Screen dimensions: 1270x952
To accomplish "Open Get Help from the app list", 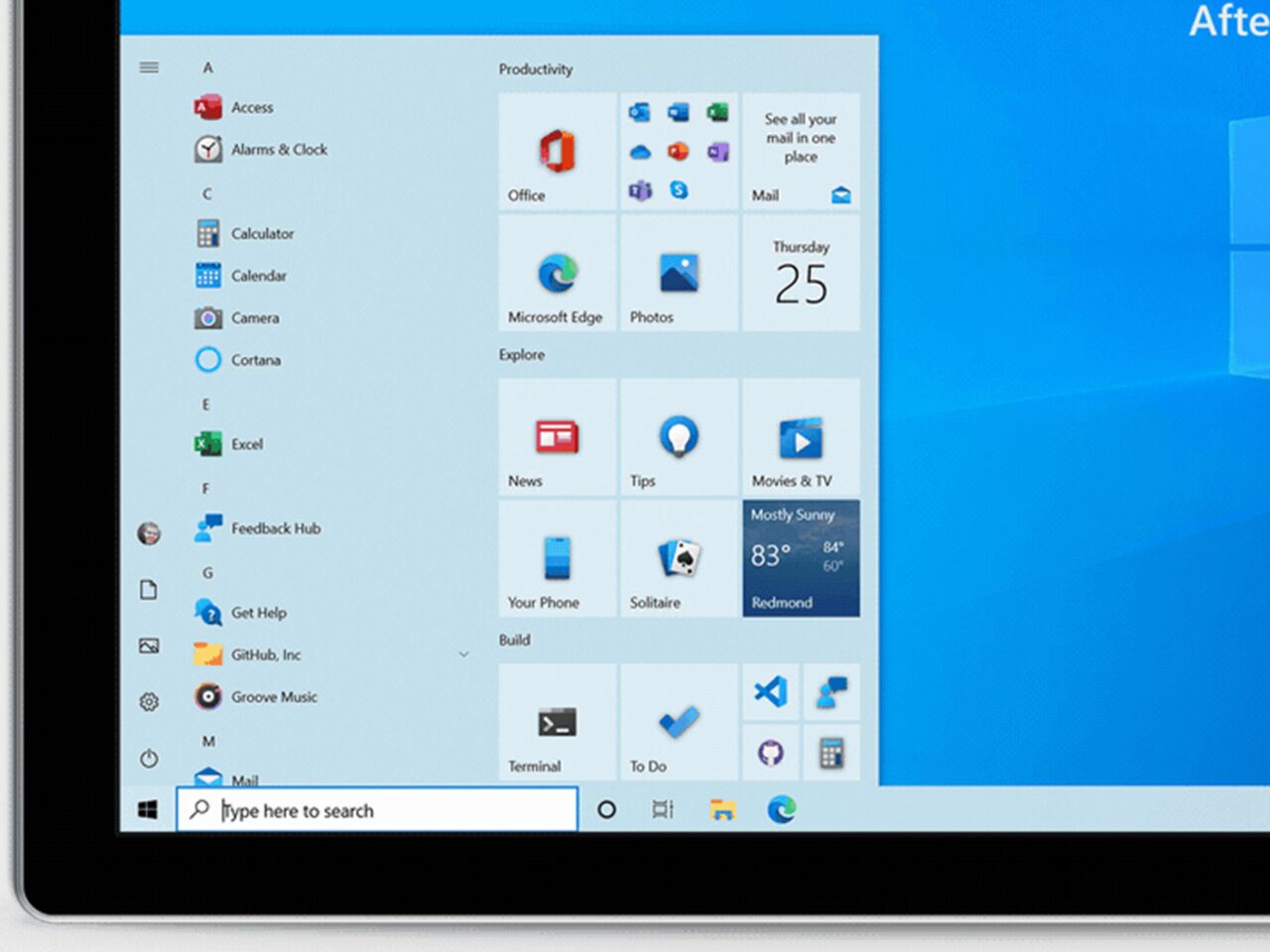I will click(x=240, y=613).
